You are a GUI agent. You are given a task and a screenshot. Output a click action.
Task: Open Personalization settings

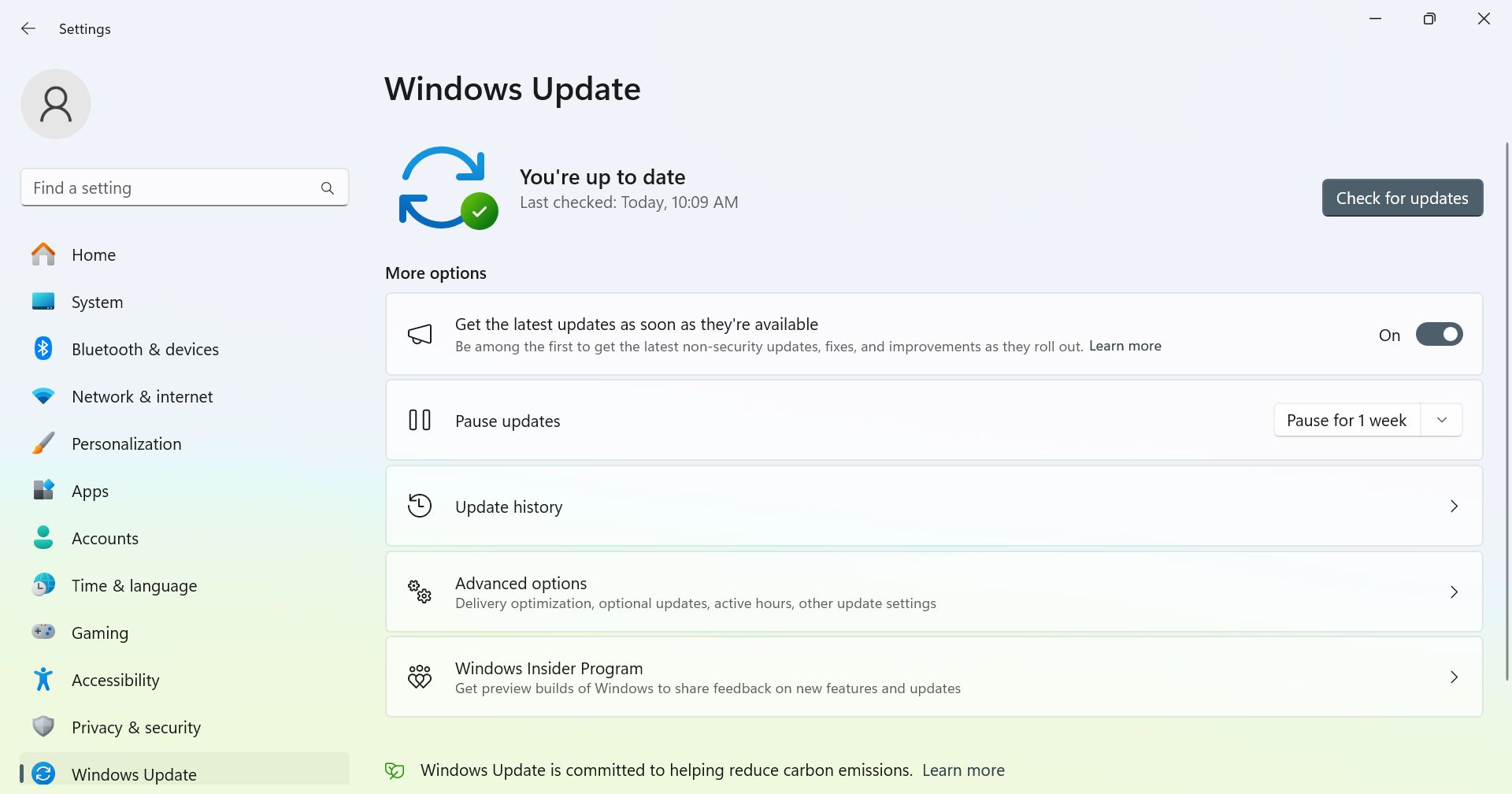[x=184, y=443]
